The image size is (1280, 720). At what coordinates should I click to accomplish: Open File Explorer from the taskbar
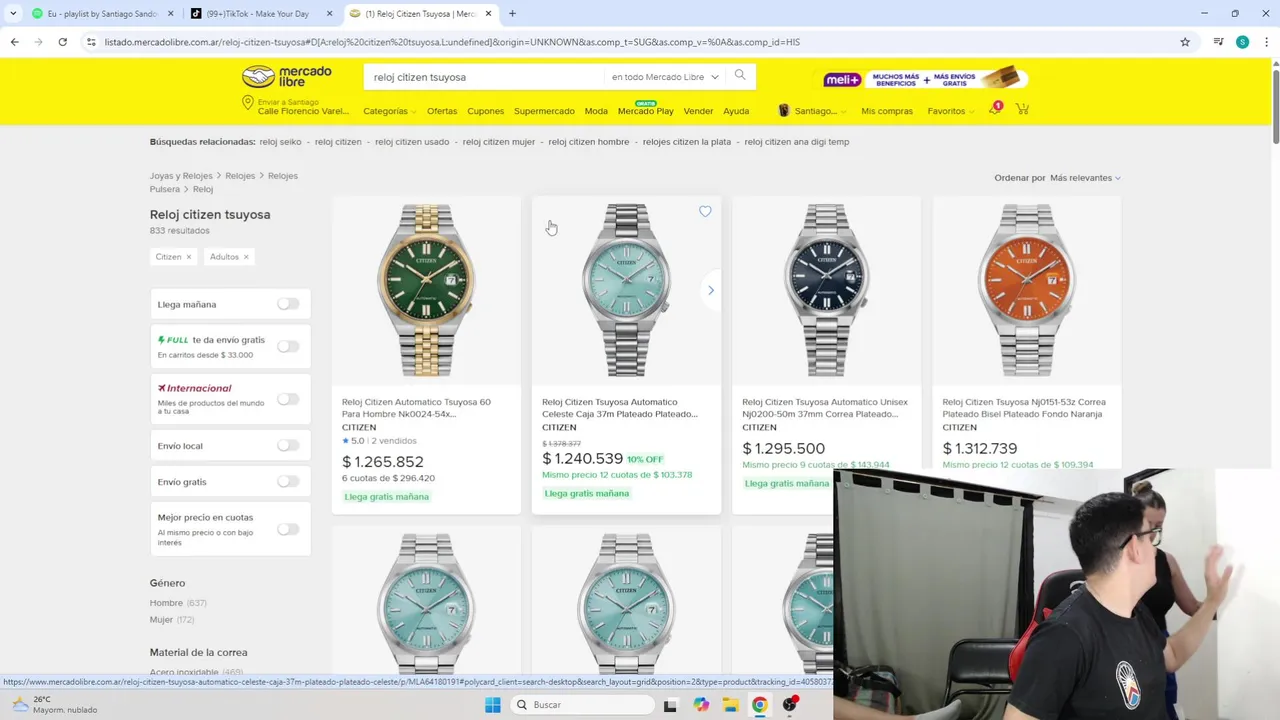(x=731, y=705)
